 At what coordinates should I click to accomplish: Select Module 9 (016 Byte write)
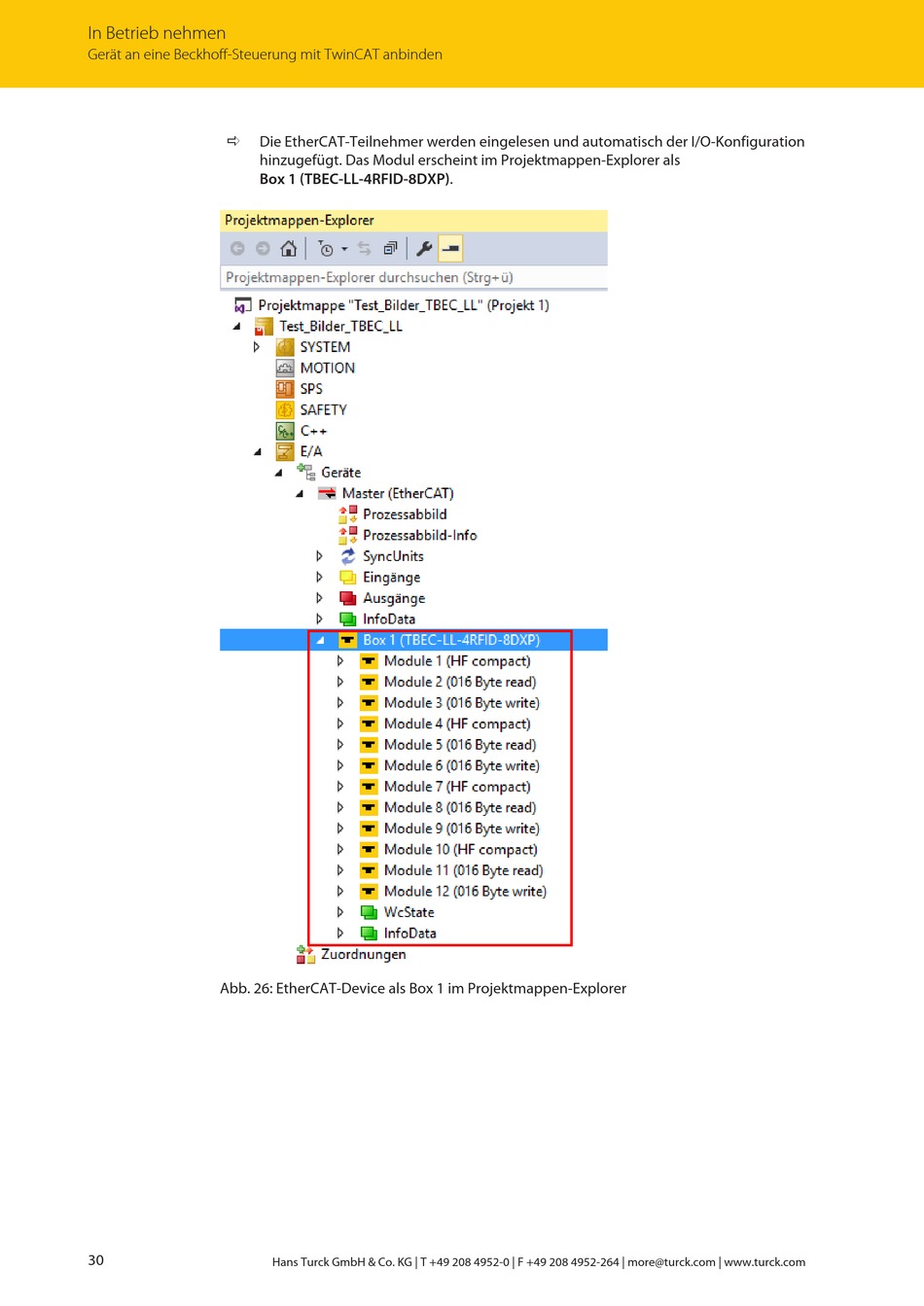click(462, 829)
